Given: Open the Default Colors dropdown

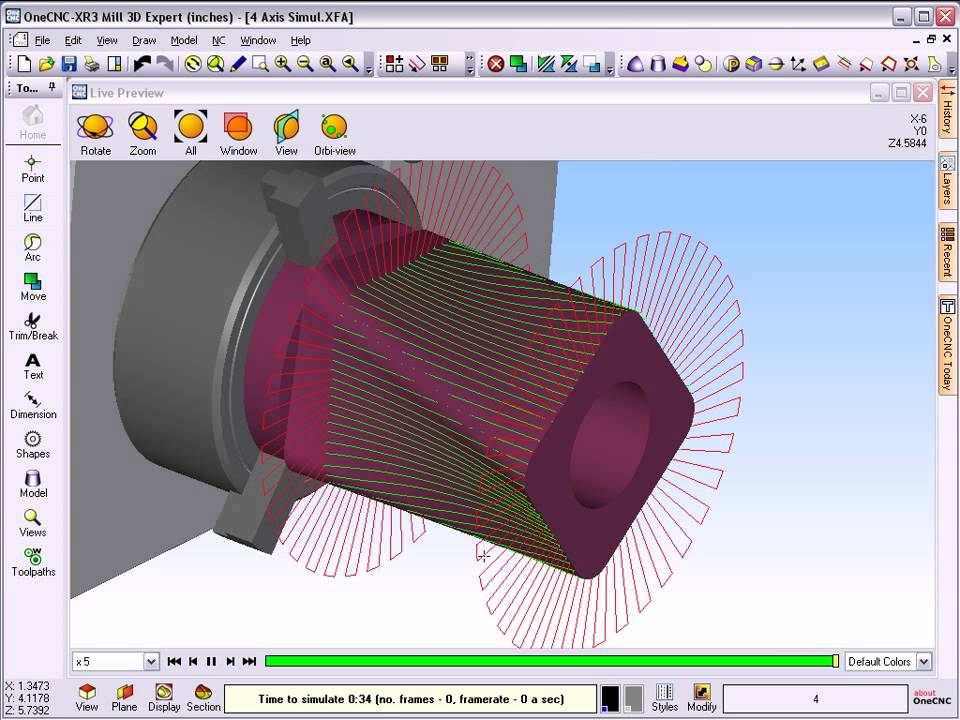Looking at the screenshot, I should point(924,662).
